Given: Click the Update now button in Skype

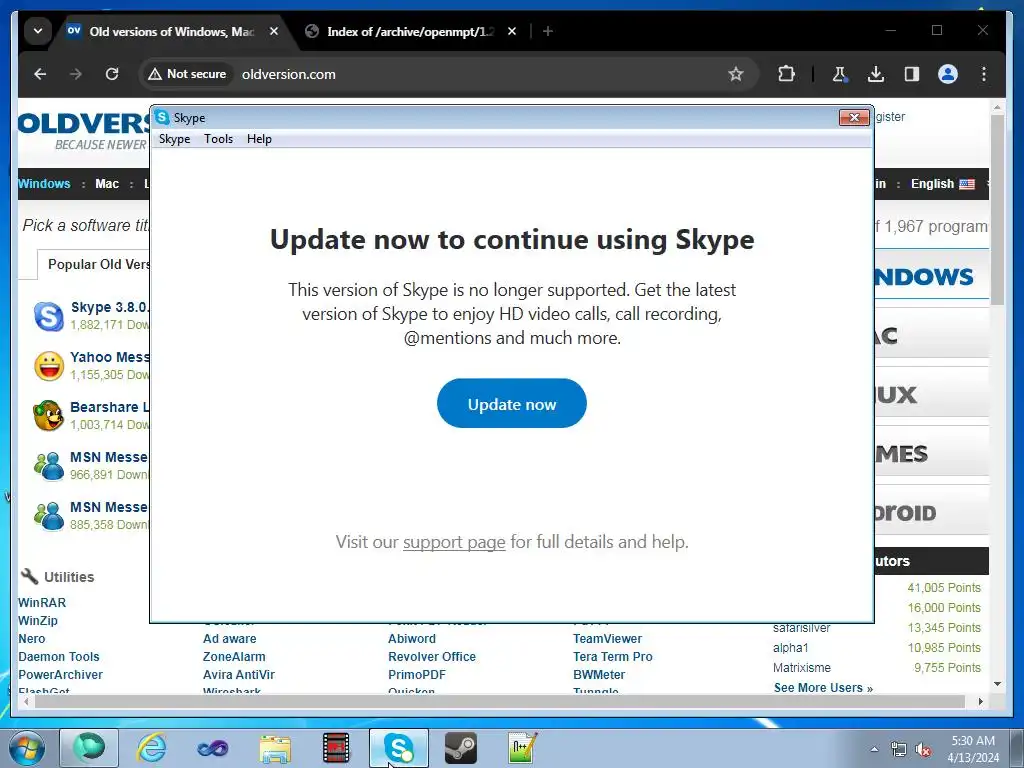Looking at the screenshot, I should [511, 403].
